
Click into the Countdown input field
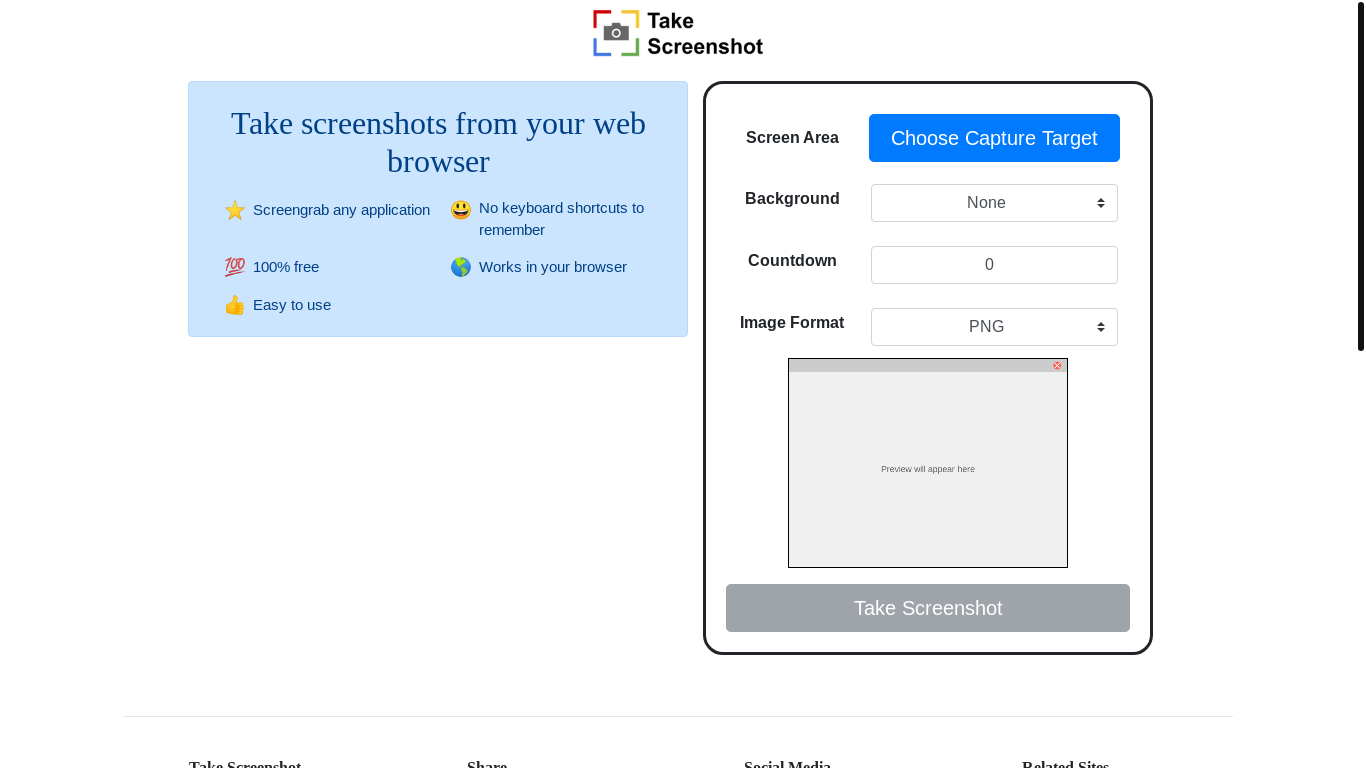coord(994,265)
